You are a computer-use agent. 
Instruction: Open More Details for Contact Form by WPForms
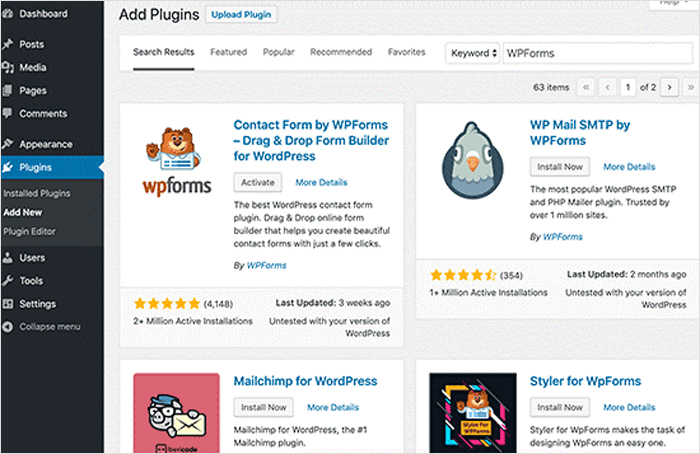click(x=321, y=182)
